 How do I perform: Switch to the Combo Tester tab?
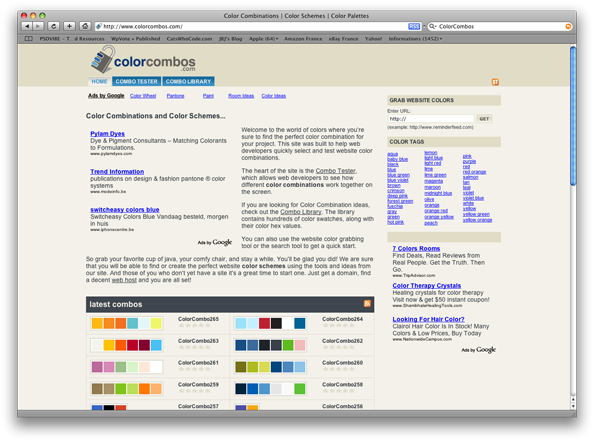click(x=136, y=81)
